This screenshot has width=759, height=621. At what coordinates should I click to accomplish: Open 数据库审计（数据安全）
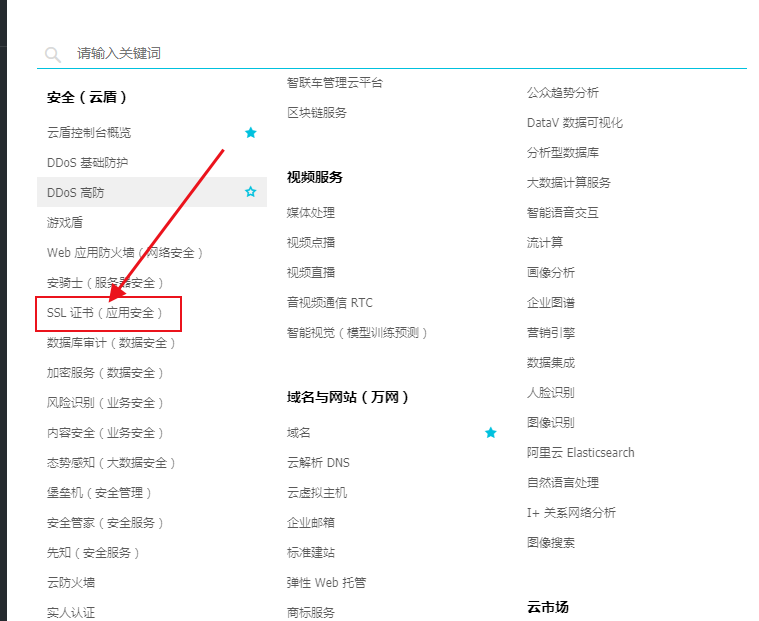(x=111, y=343)
